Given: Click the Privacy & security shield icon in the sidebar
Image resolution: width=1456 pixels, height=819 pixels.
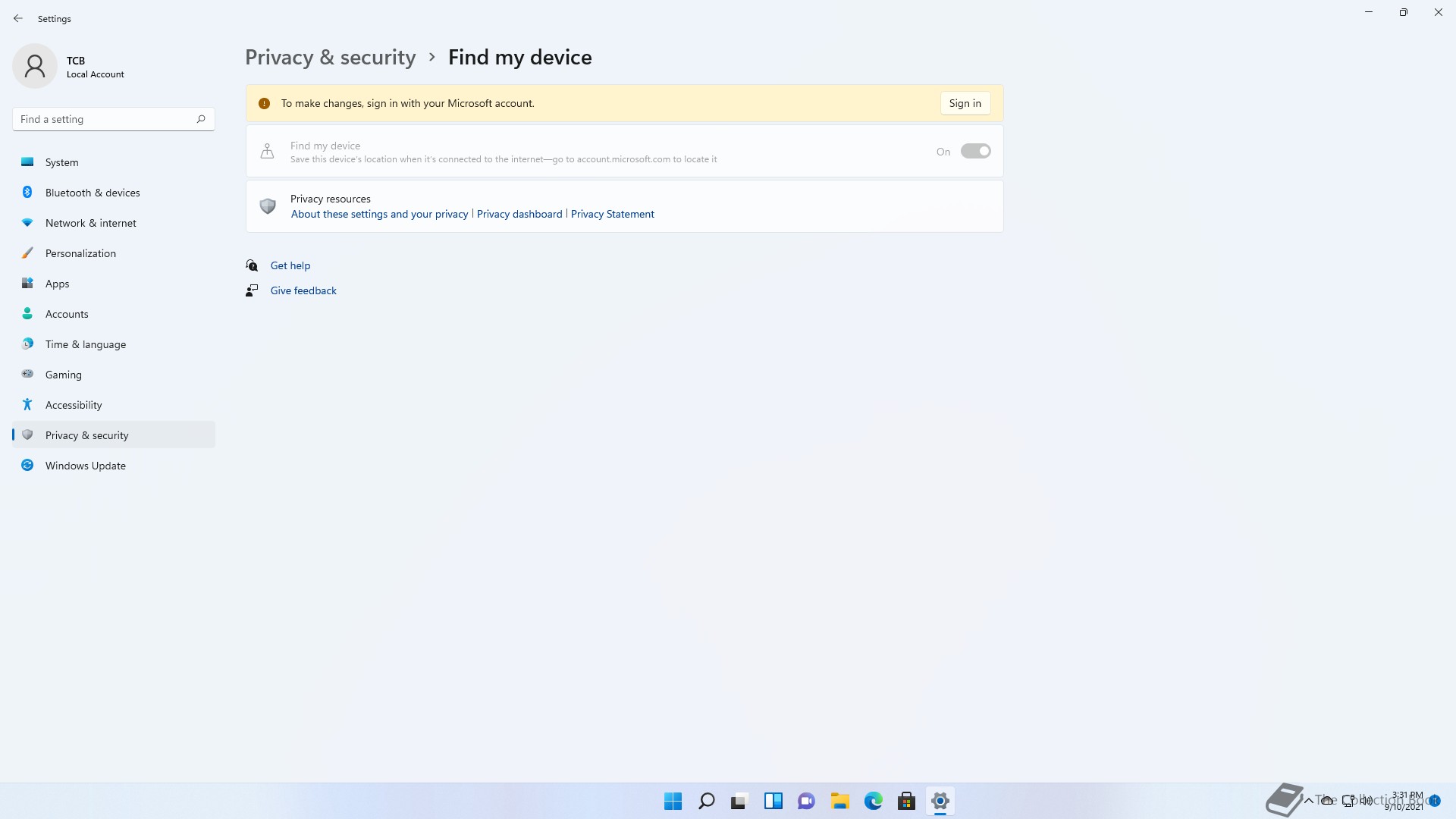Looking at the screenshot, I should [x=27, y=435].
